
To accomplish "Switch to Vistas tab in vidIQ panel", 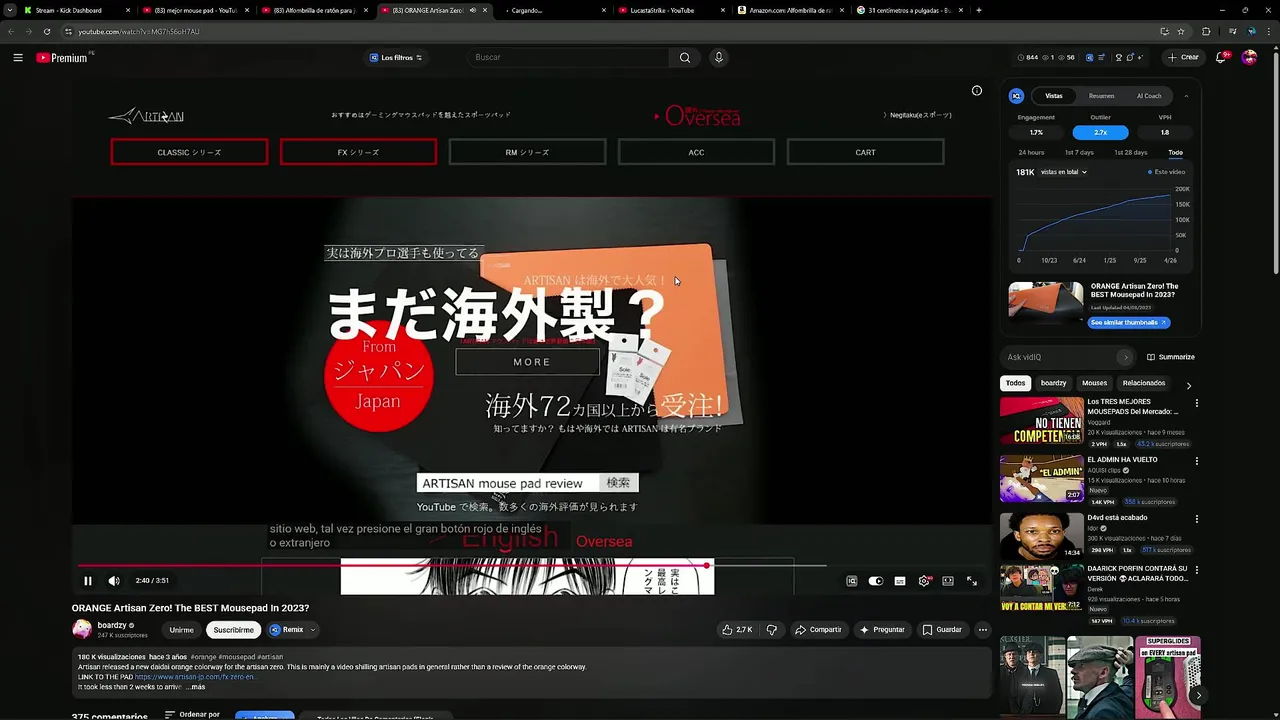I will 1054,96.
